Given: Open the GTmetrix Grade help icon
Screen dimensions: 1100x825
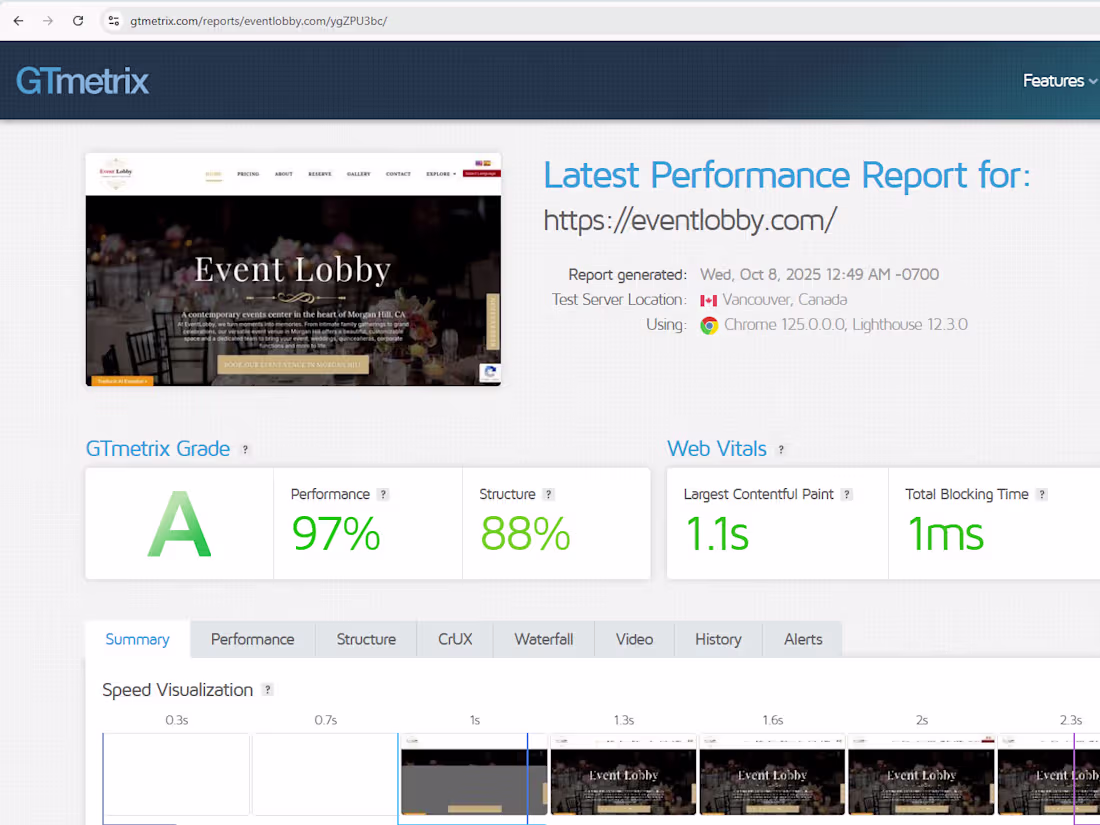Looking at the screenshot, I should pyautogui.click(x=245, y=450).
